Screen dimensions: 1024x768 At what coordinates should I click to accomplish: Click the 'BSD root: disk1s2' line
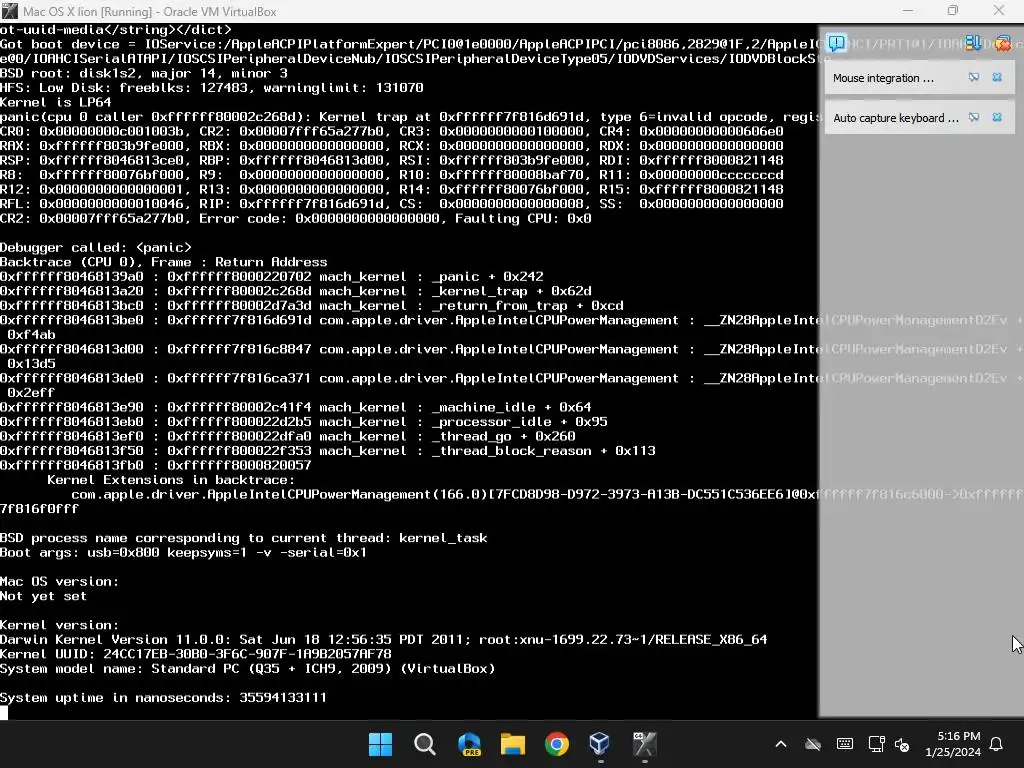pyautogui.click(x=144, y=73)
